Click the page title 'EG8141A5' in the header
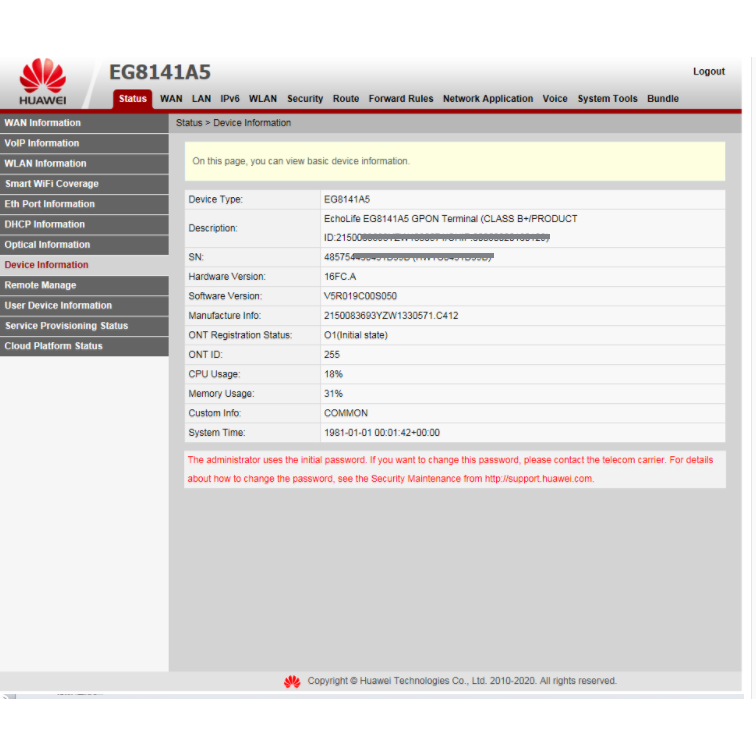 pos(160,72)
